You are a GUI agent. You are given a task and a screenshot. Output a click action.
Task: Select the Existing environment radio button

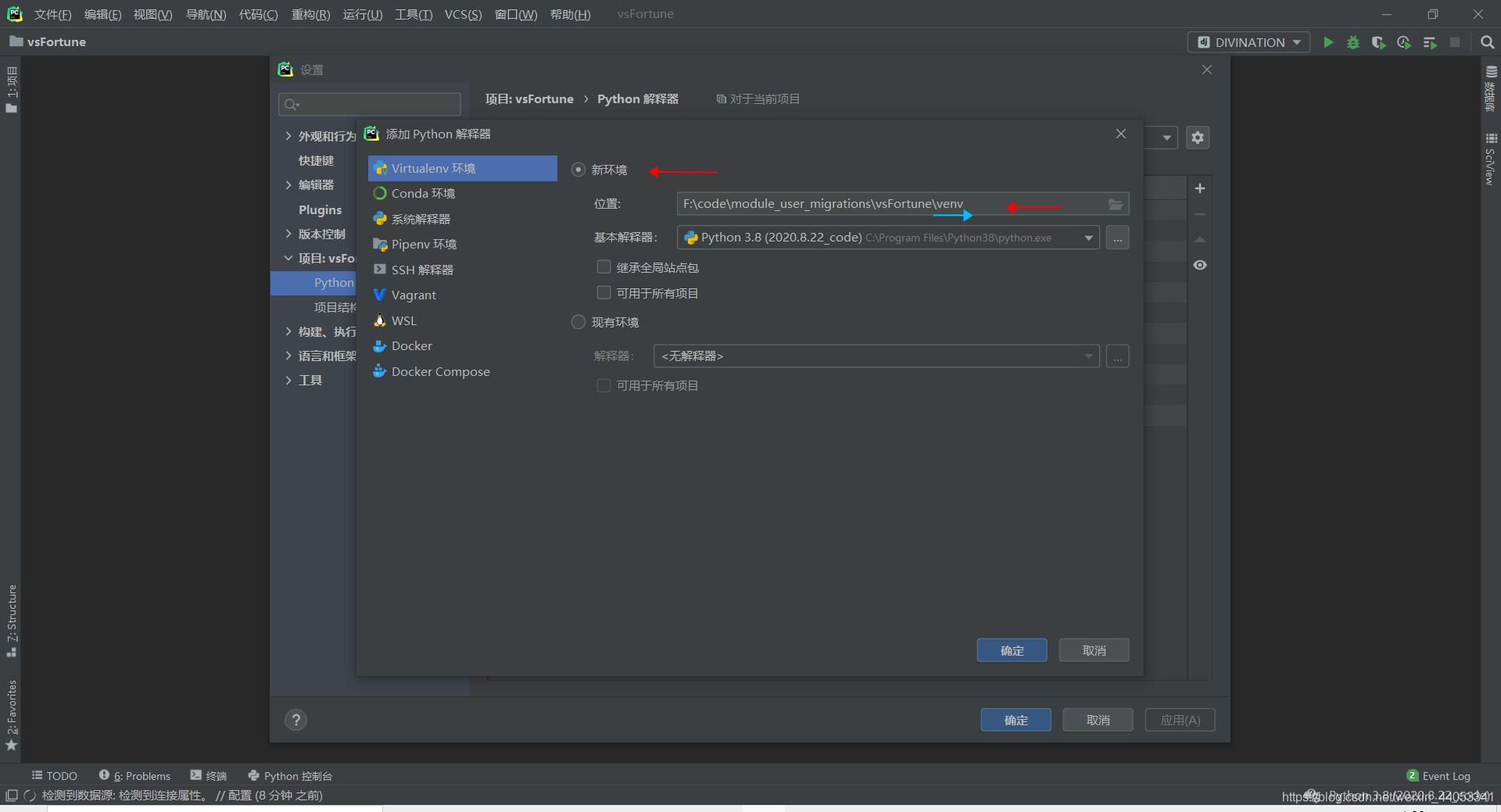(579, 322)
